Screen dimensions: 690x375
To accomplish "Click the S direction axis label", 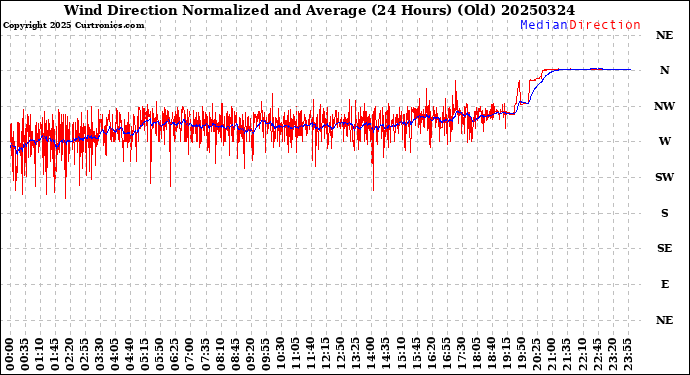I will tap(664, 213).
